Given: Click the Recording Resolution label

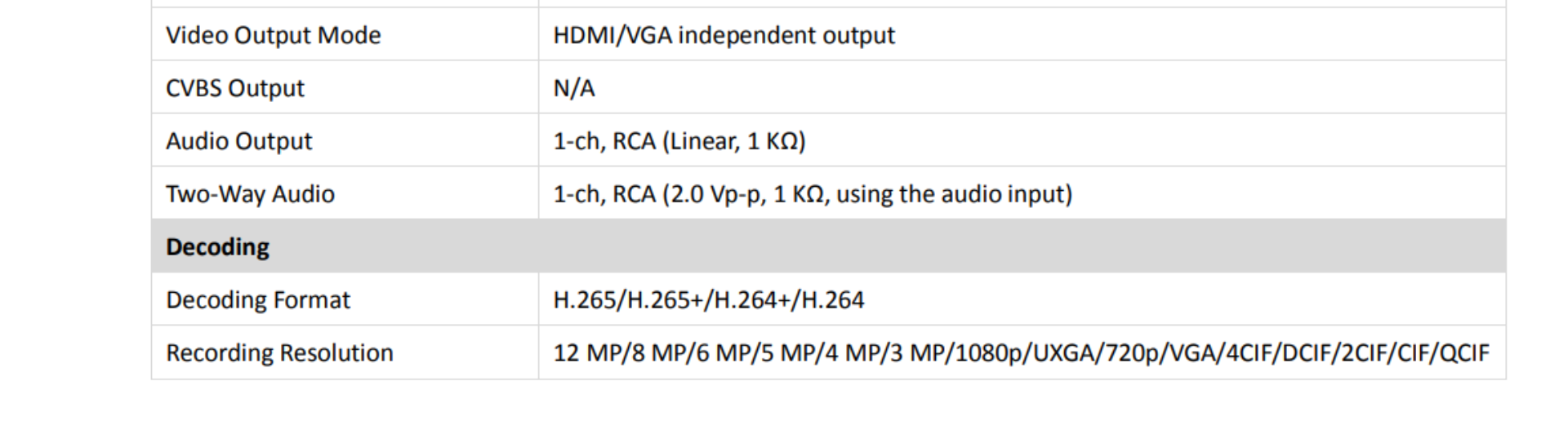Looking at the screenshot, I should tap(279, 353).
